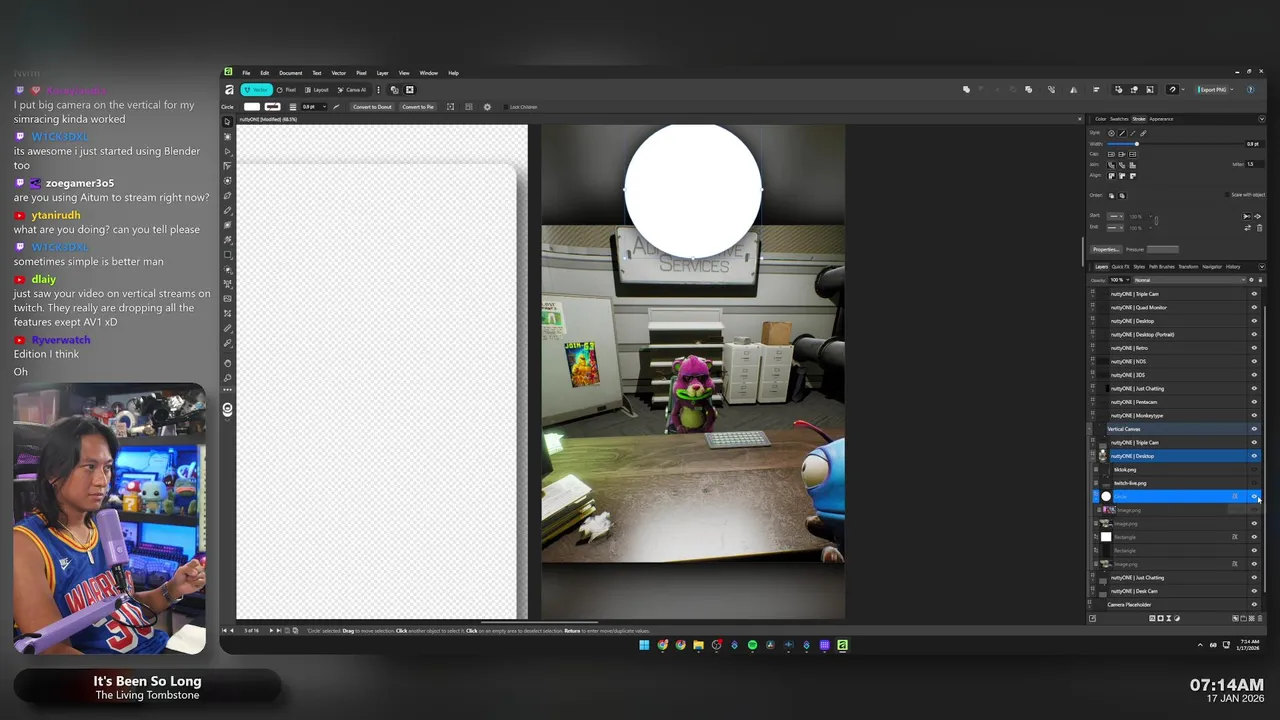Select the round join option
Screen dimensions: 1280x720
(1111, 165)
